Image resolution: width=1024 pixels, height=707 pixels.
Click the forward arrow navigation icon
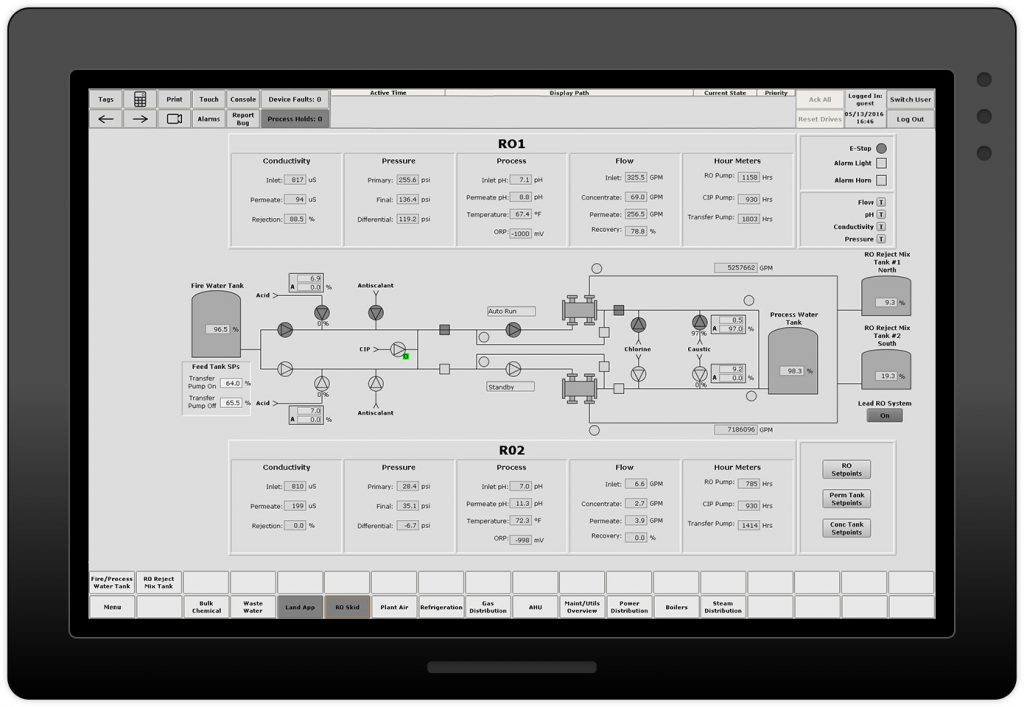pos(140,118)
